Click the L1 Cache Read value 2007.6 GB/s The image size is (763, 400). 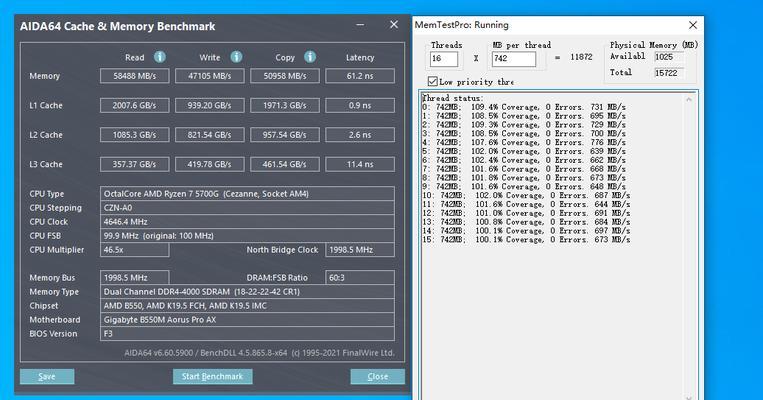point(135,106)
